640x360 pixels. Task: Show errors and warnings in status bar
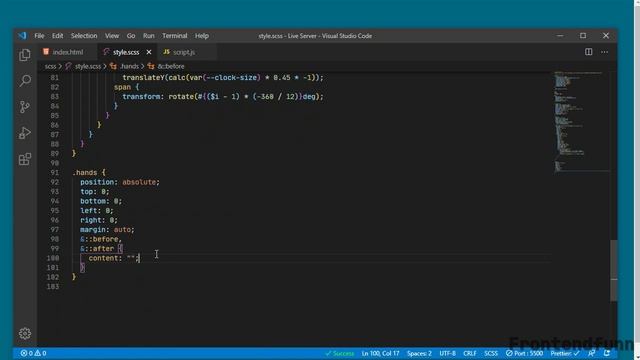click(33, 353)
